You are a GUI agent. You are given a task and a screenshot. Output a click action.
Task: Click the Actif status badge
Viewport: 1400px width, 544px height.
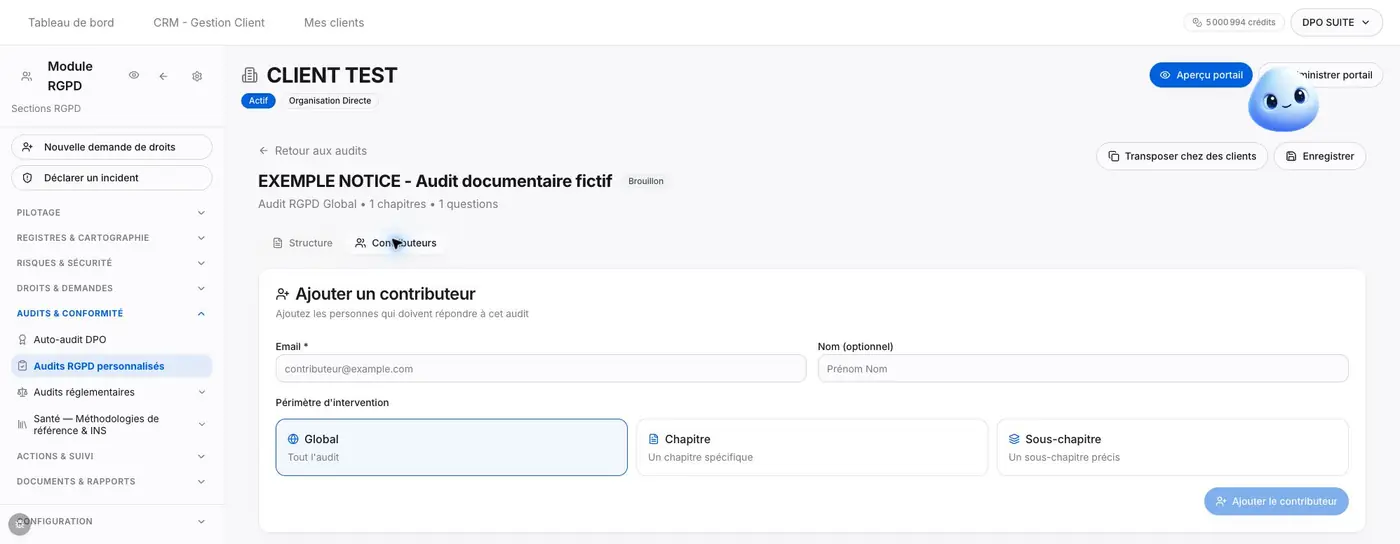(x=258, y=101)
